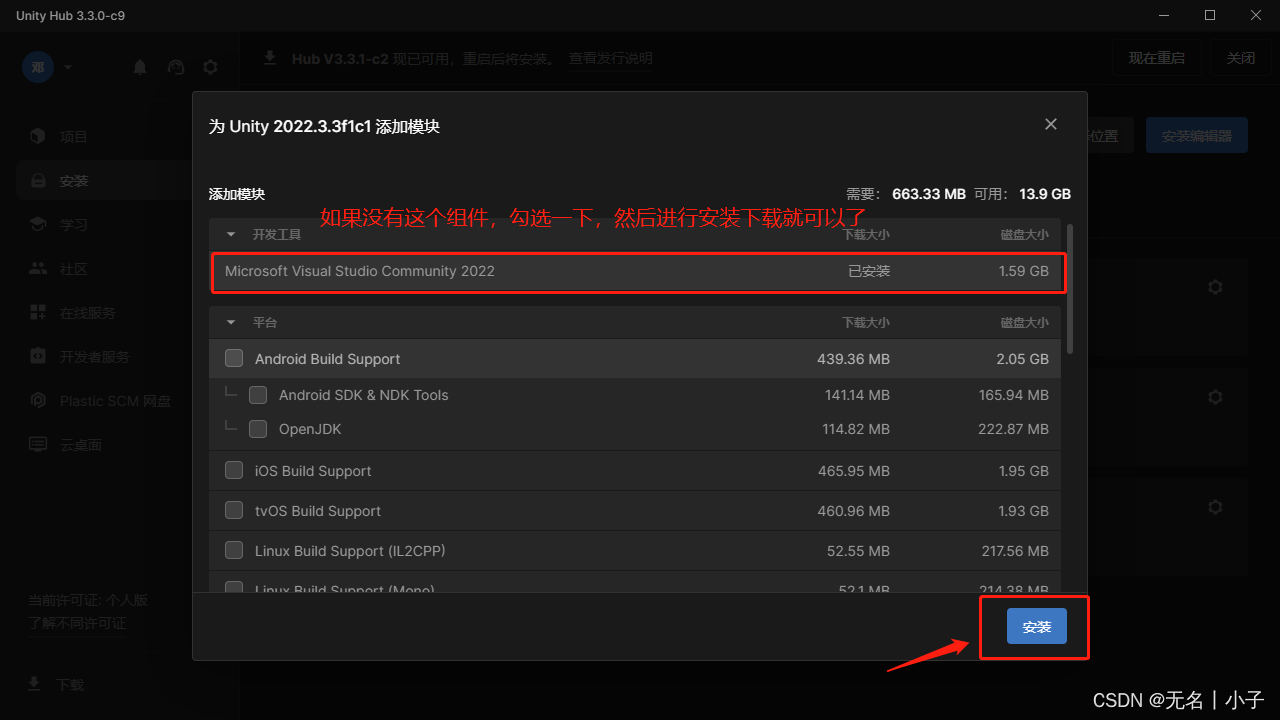Select Microsoft Visual Studio Community 2022 row
Image resolution: width=1280 pixels, height=720 pixels.
(635, 271)
